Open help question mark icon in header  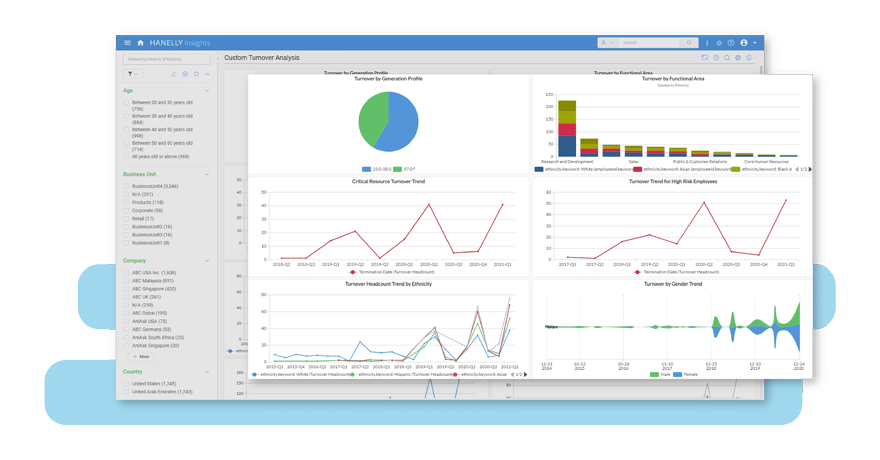731,43
